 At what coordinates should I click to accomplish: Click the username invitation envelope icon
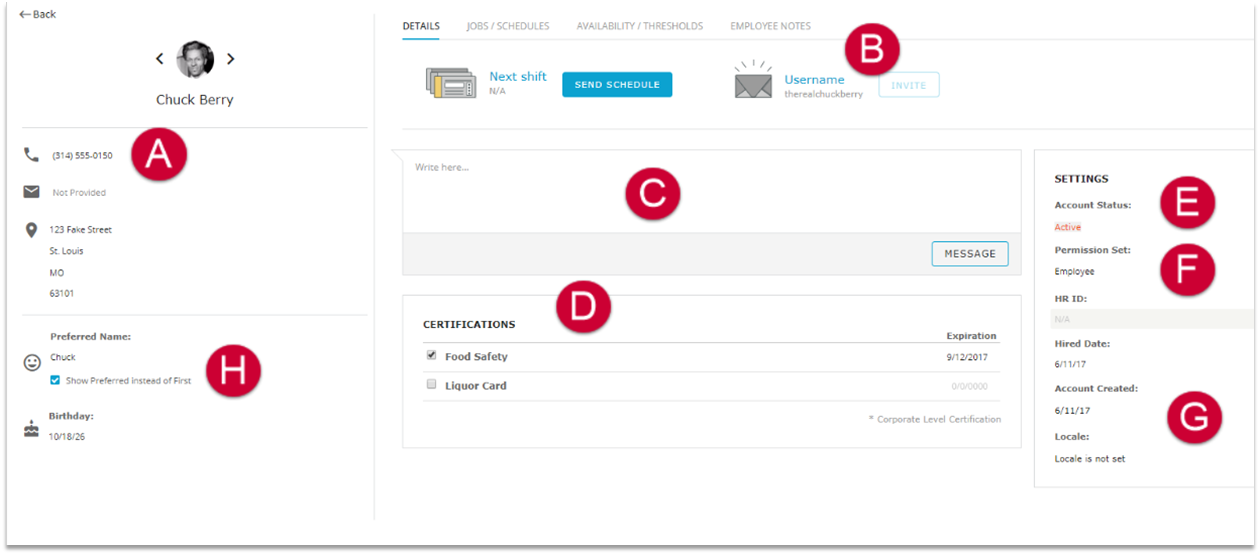tap(753, 83)
